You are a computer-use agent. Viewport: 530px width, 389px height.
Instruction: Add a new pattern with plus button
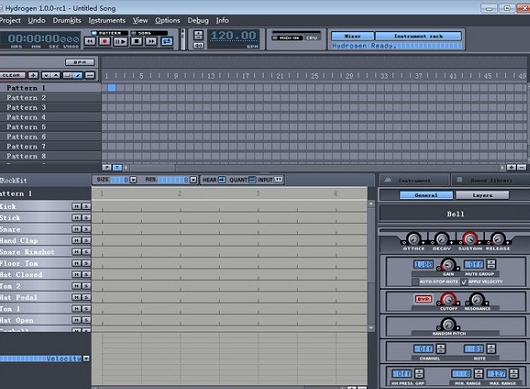33,75
